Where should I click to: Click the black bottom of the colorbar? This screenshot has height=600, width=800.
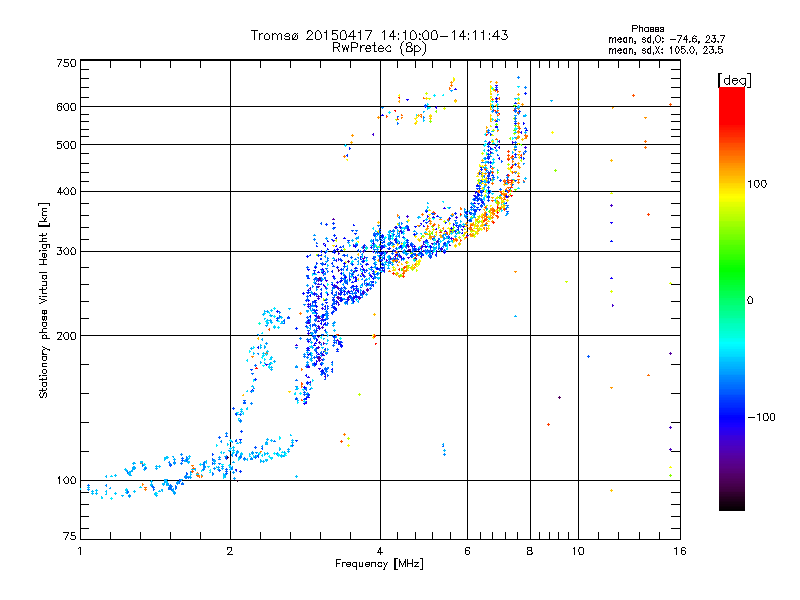click(732, 503)
